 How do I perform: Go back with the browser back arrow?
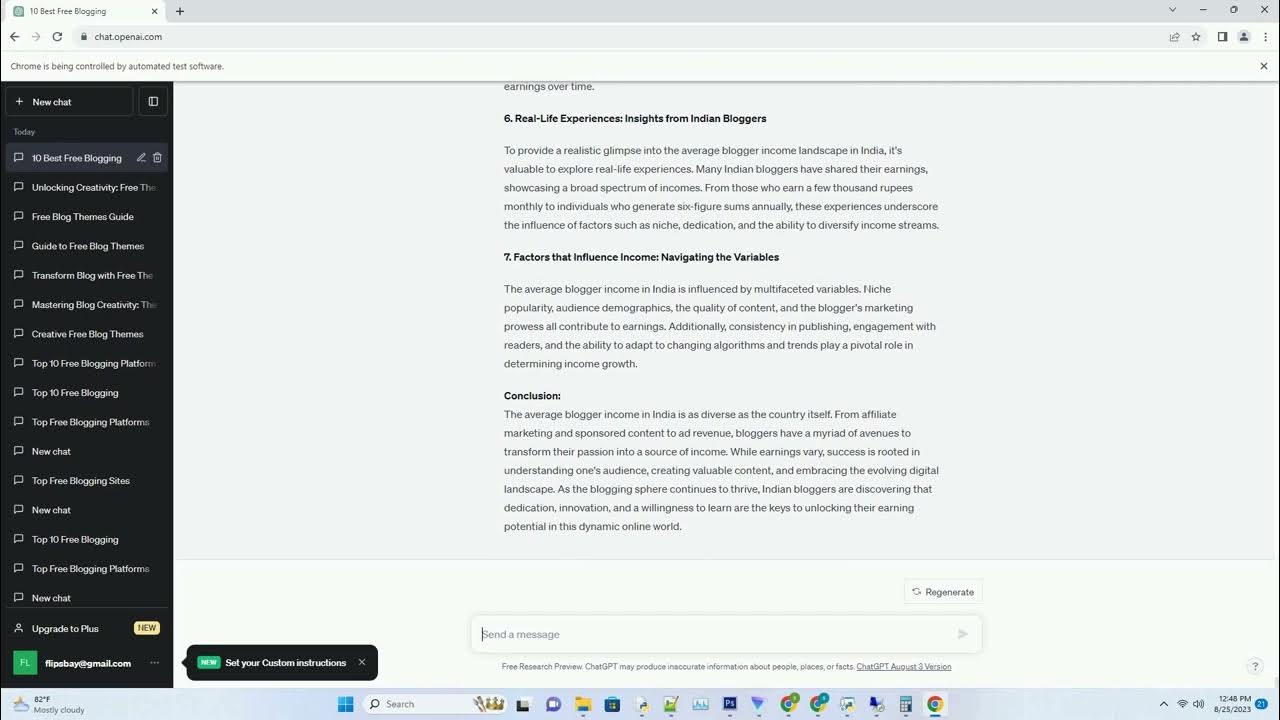[x=14, y=37]
